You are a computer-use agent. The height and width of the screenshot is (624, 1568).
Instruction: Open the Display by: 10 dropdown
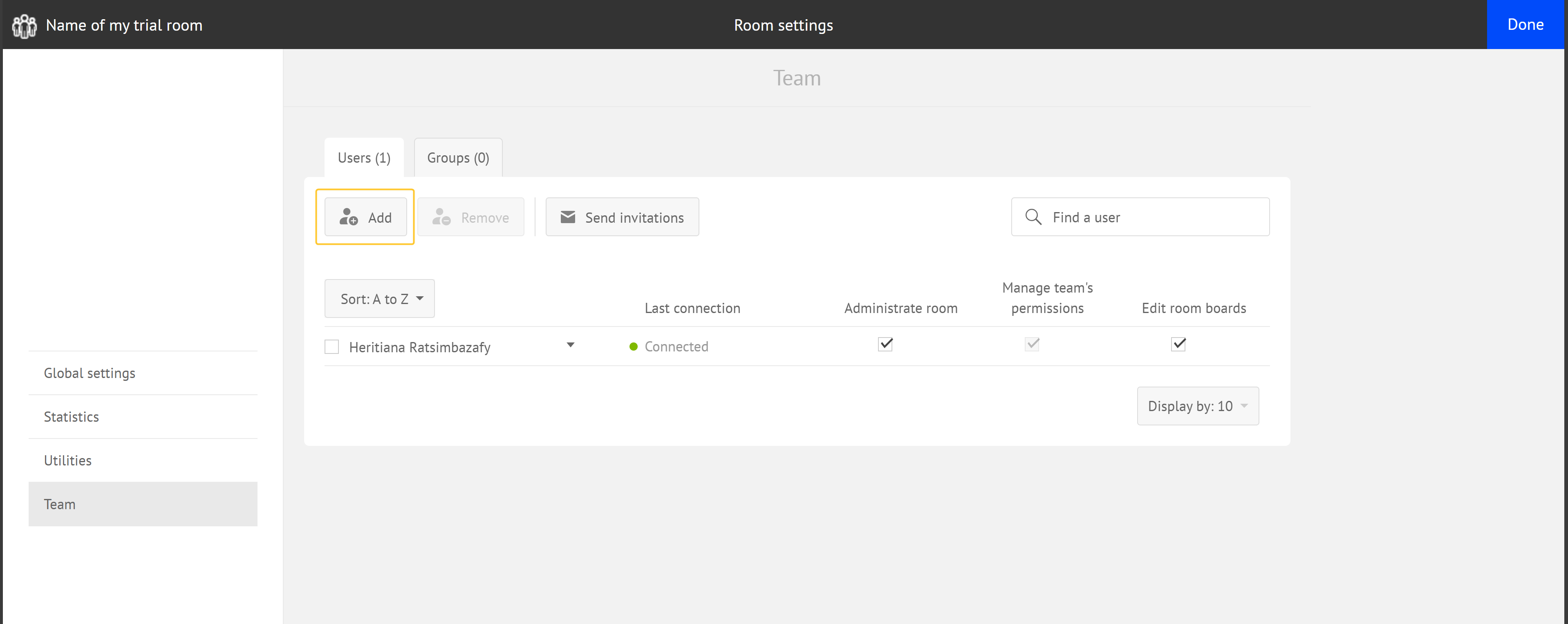point(1198,406)
